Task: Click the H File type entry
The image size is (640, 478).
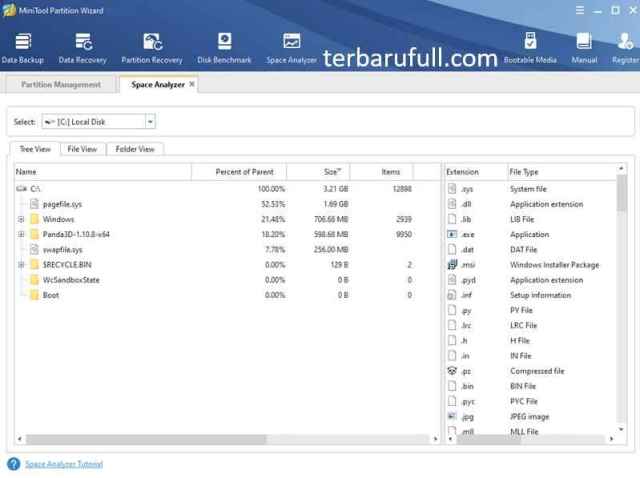Action: [520, 340]
